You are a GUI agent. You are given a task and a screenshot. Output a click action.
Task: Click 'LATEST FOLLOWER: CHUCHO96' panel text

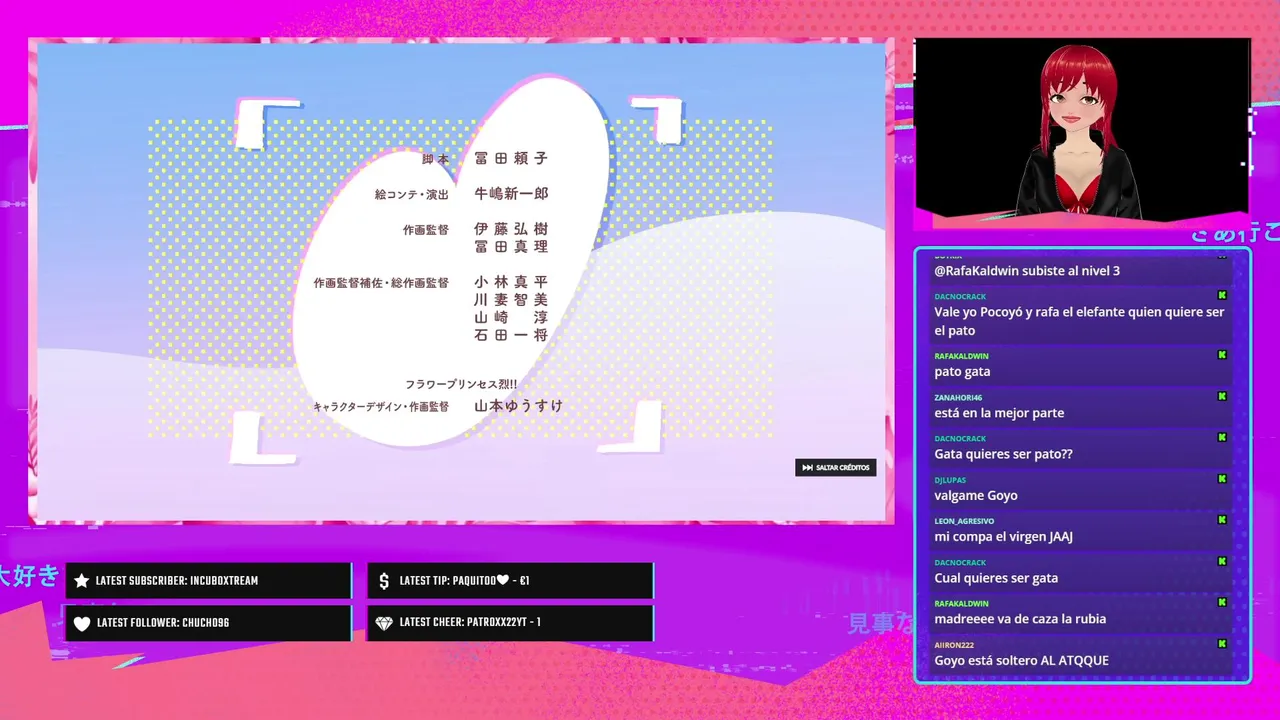(163, 623)
